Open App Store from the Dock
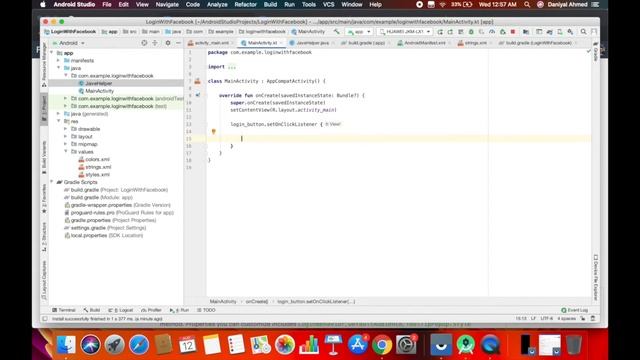Viewport: 640px width, 360px height. click(358, 345)
